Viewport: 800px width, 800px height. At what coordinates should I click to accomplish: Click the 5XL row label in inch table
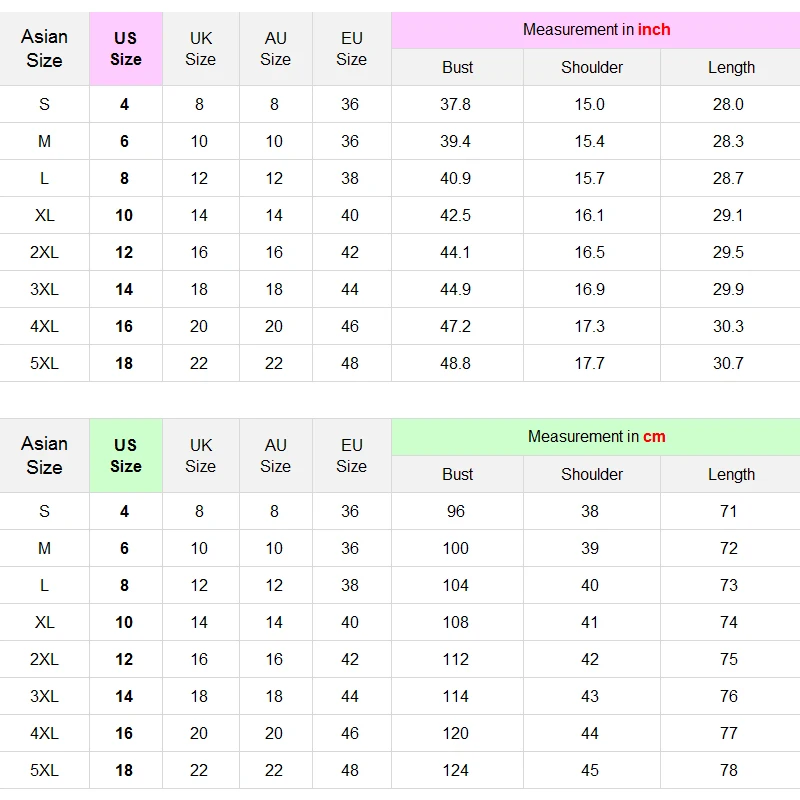pos(44,363)
